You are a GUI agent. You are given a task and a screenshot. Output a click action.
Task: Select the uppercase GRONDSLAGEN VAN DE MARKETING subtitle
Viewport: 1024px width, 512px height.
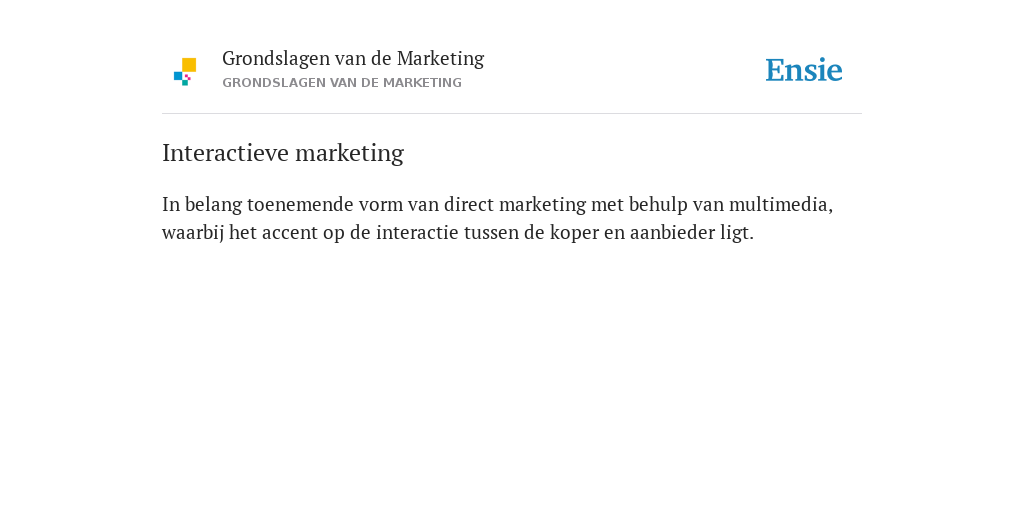(x=342, y=83)
